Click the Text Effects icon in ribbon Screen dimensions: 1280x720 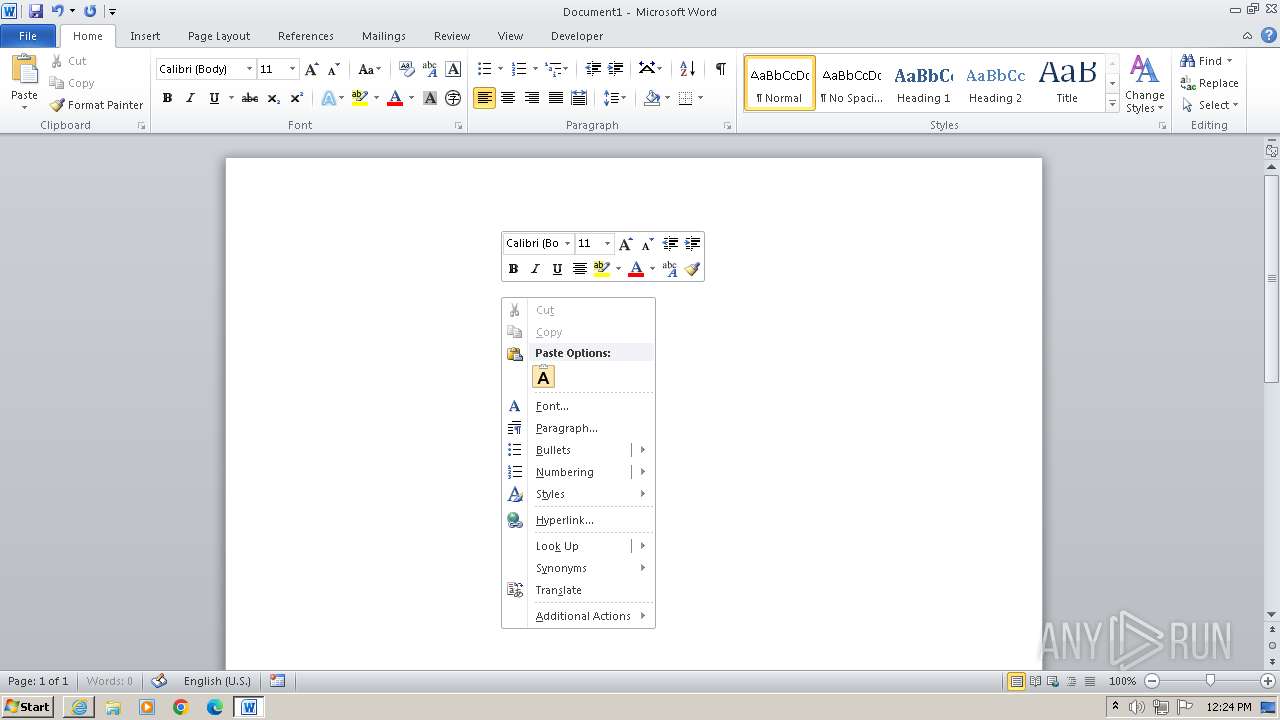click(328, 98)
